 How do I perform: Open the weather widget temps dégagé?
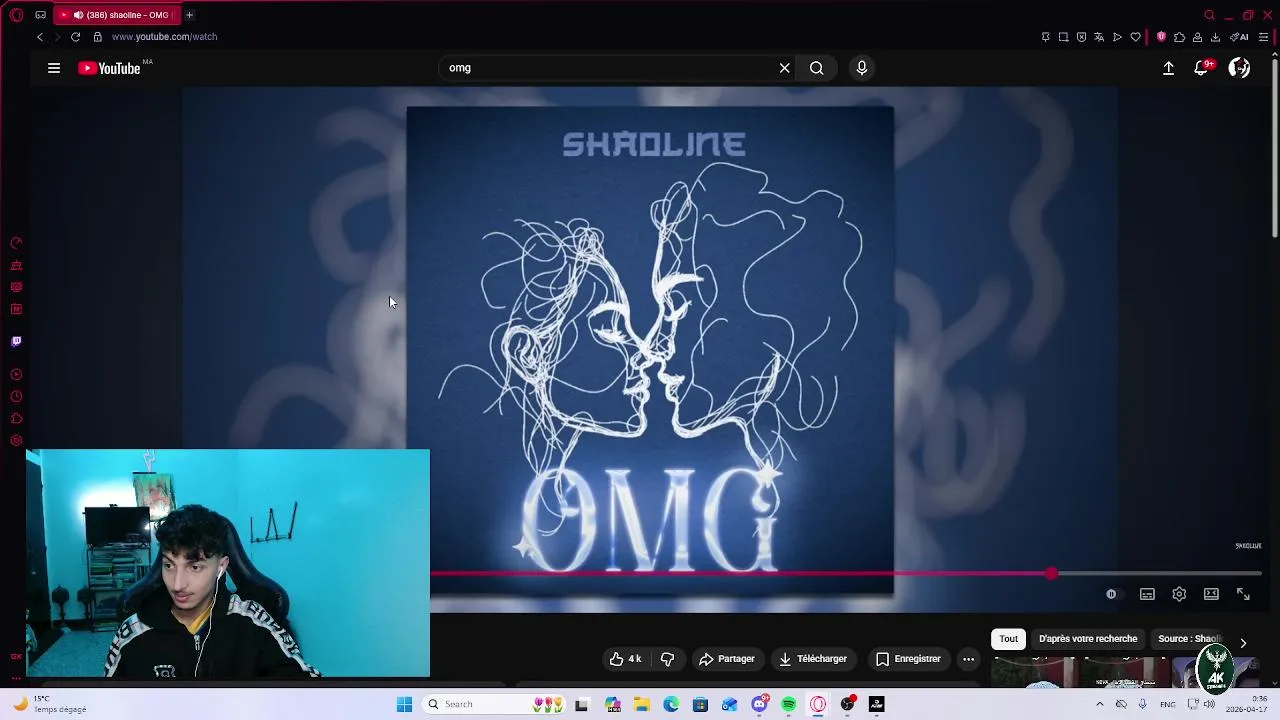point(50,705)
